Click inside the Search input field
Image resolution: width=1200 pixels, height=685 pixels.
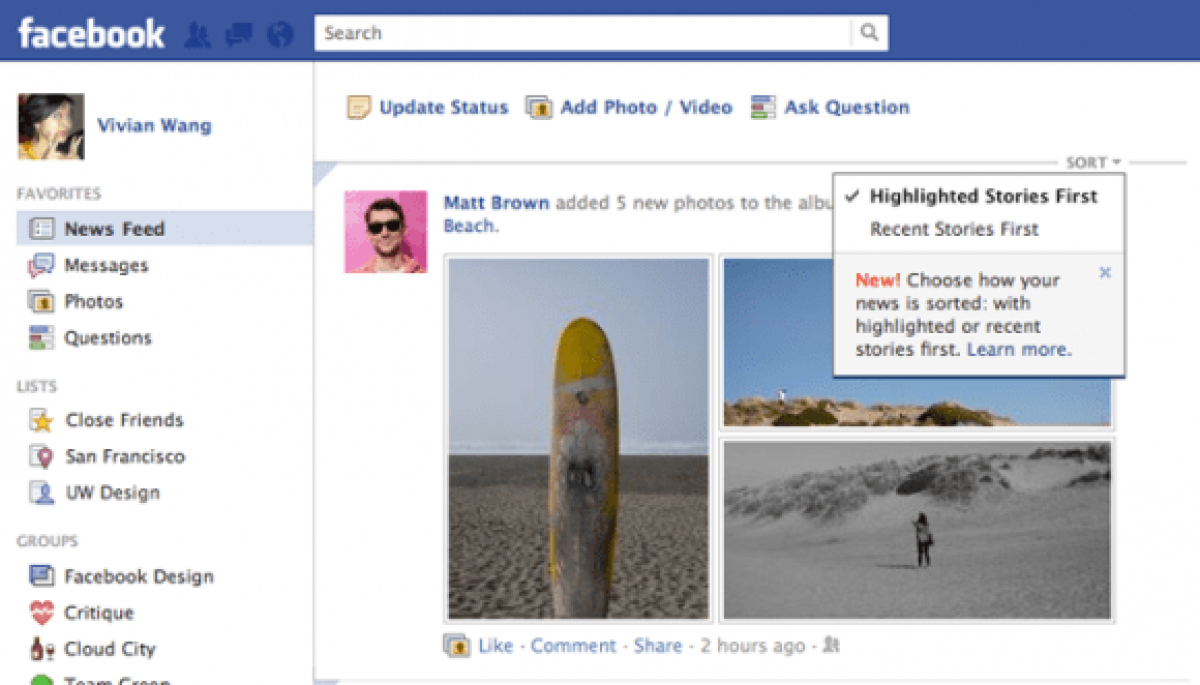pyautogui.click(x=582, y=33)
